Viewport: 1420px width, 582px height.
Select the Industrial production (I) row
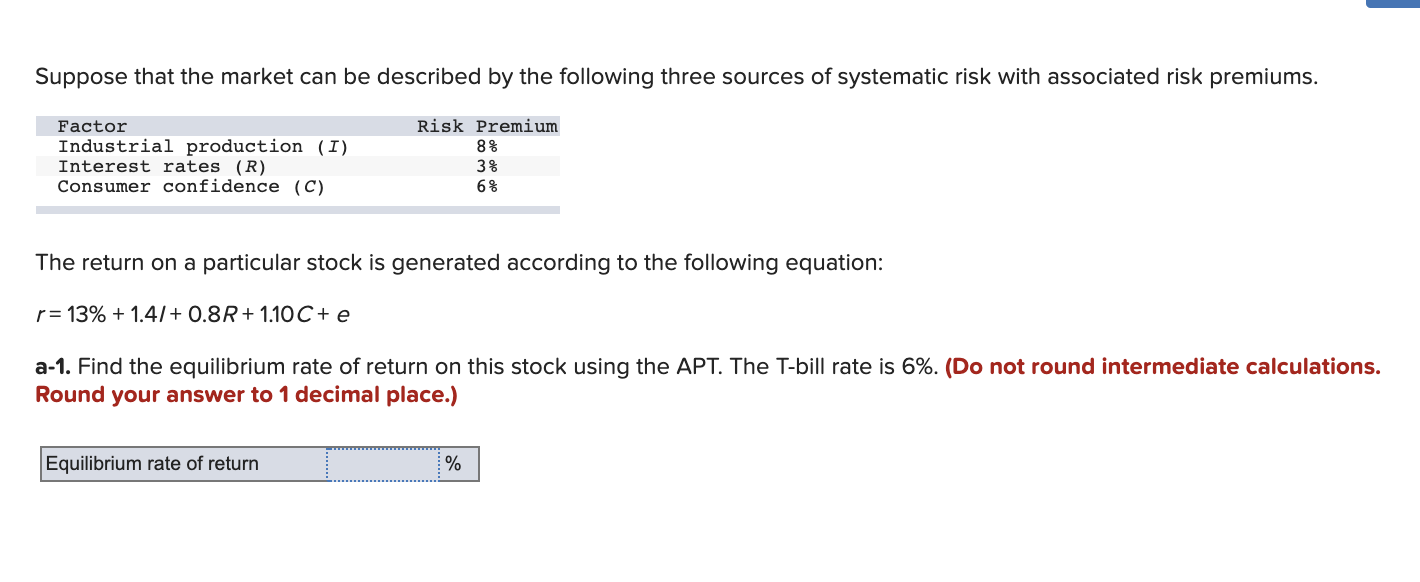(298, 147)
